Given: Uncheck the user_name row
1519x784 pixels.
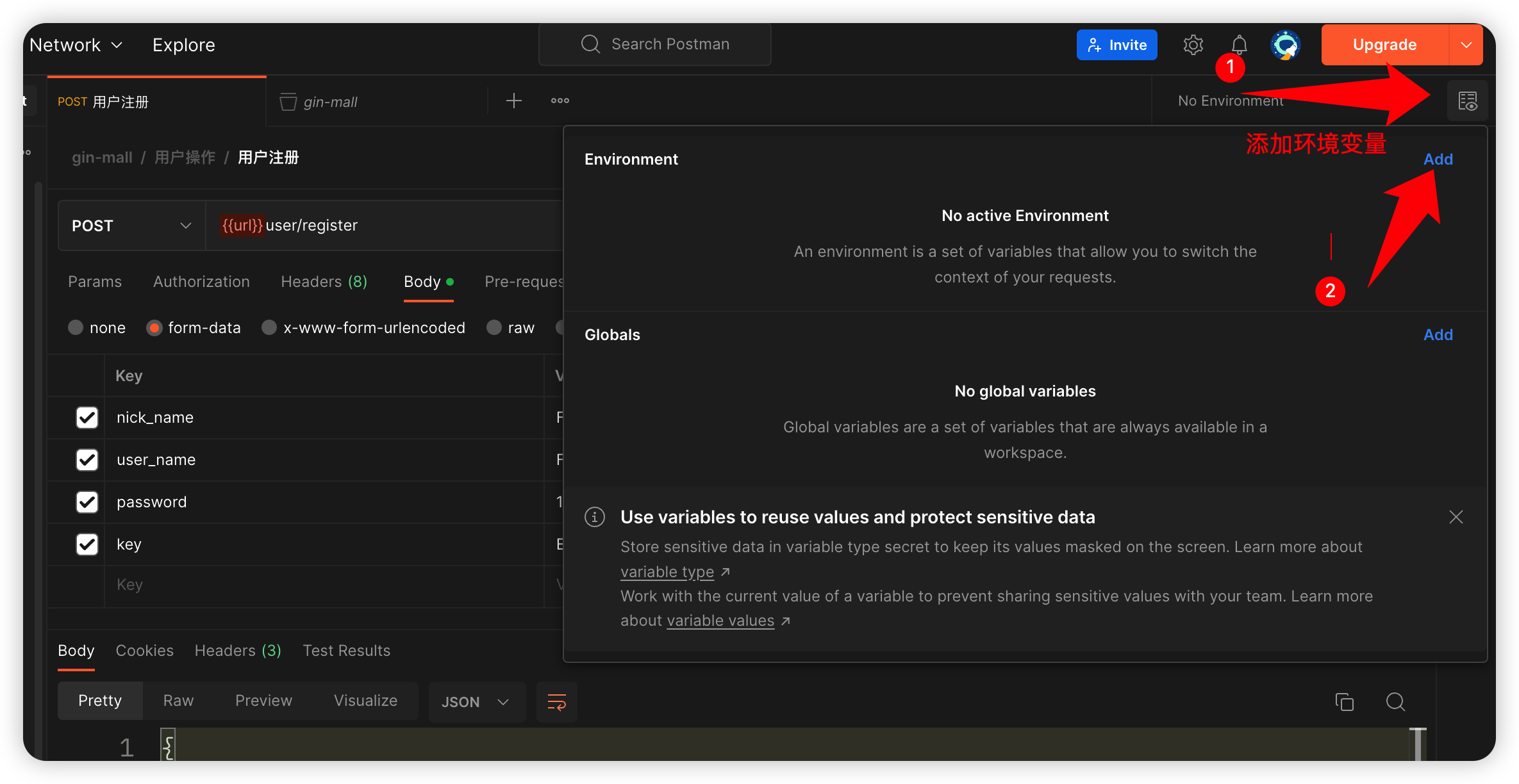Looking at the screenshot, I should tap(87, 460).
